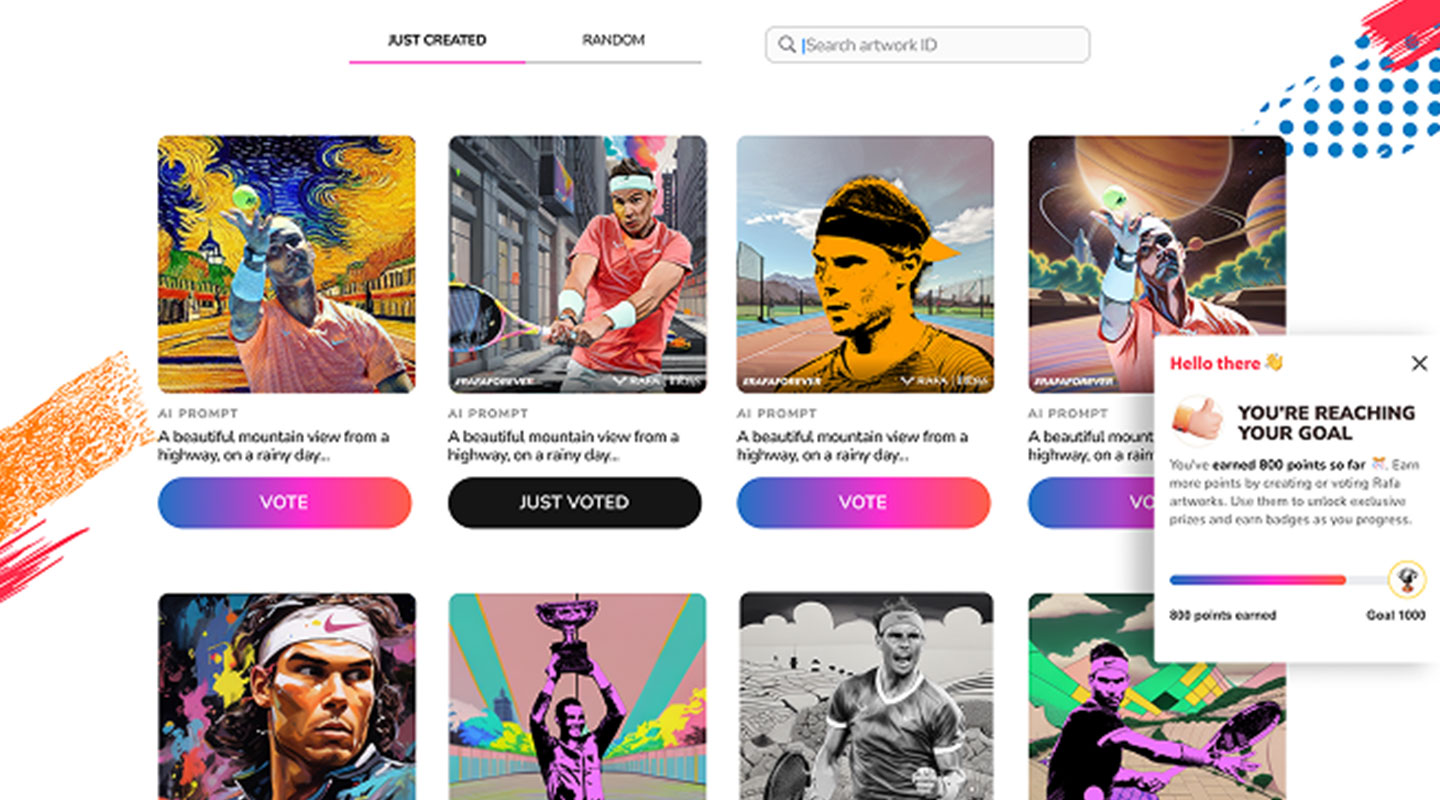The width and height of the screenshot is (1440, 800).
Task: Vote for the orange pop-art portrait
Action: pyautogui.click(x=864, y=502)
